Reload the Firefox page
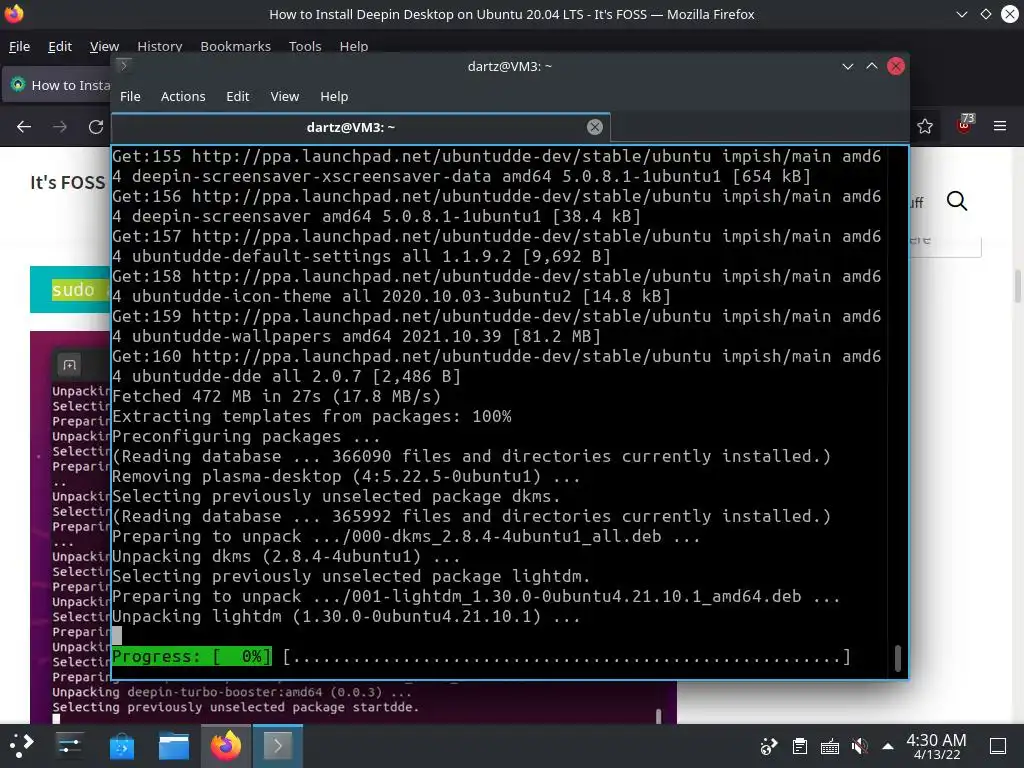This screenshot has height=768, width=1024. click(x=96, y=127)
